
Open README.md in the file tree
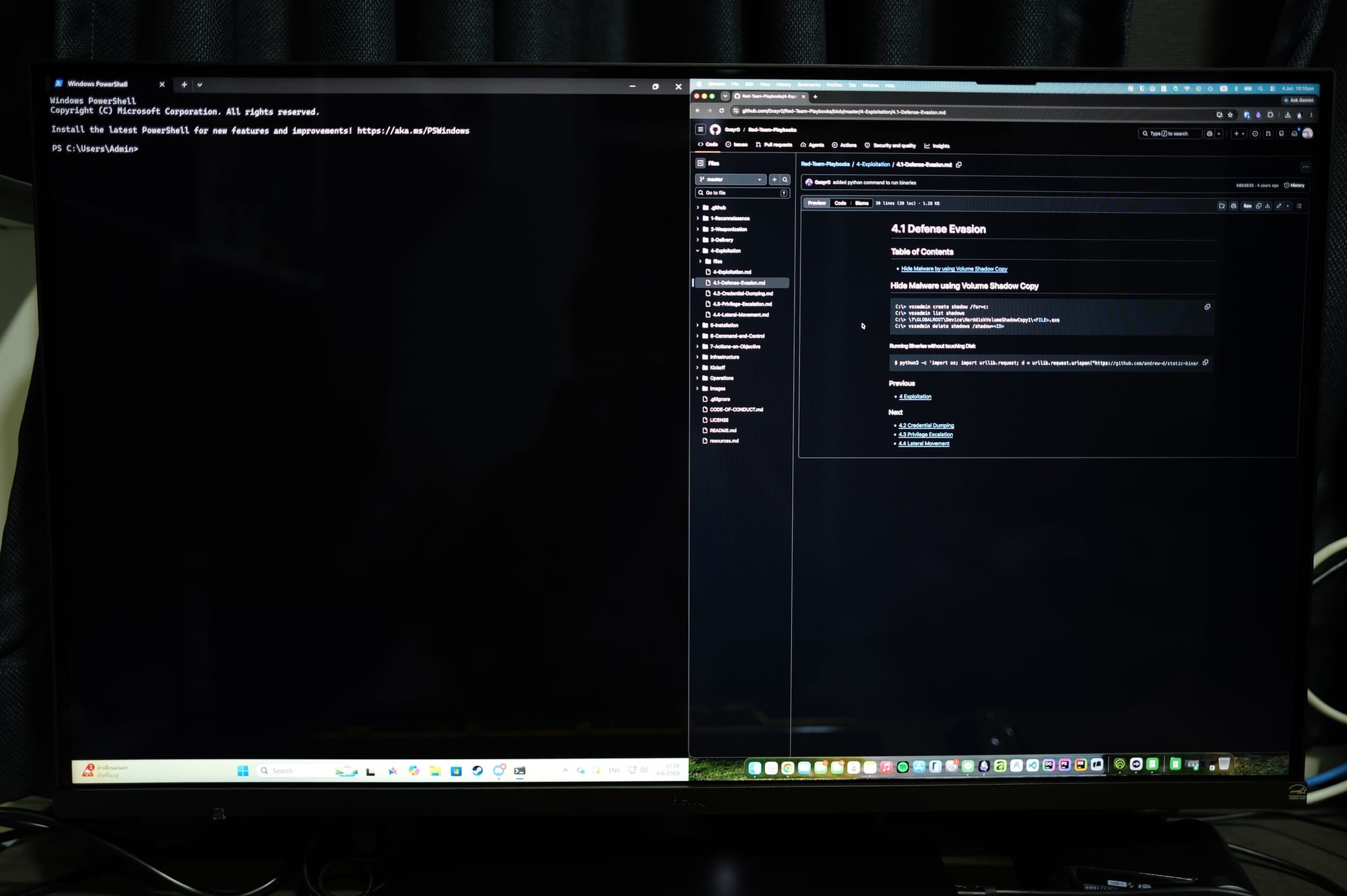723,431
